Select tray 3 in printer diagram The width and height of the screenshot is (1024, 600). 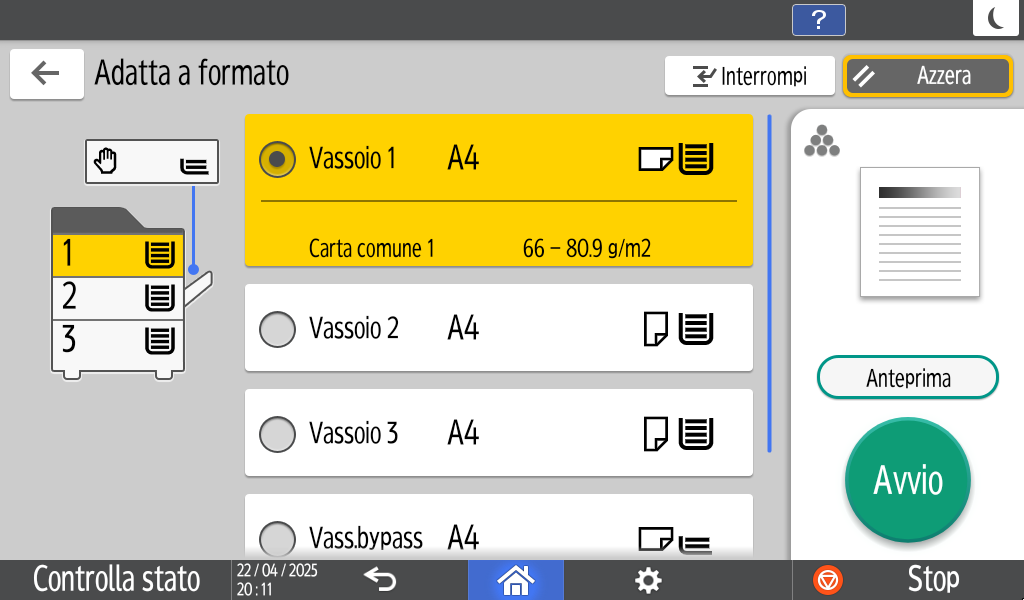(x=118, y=341)
